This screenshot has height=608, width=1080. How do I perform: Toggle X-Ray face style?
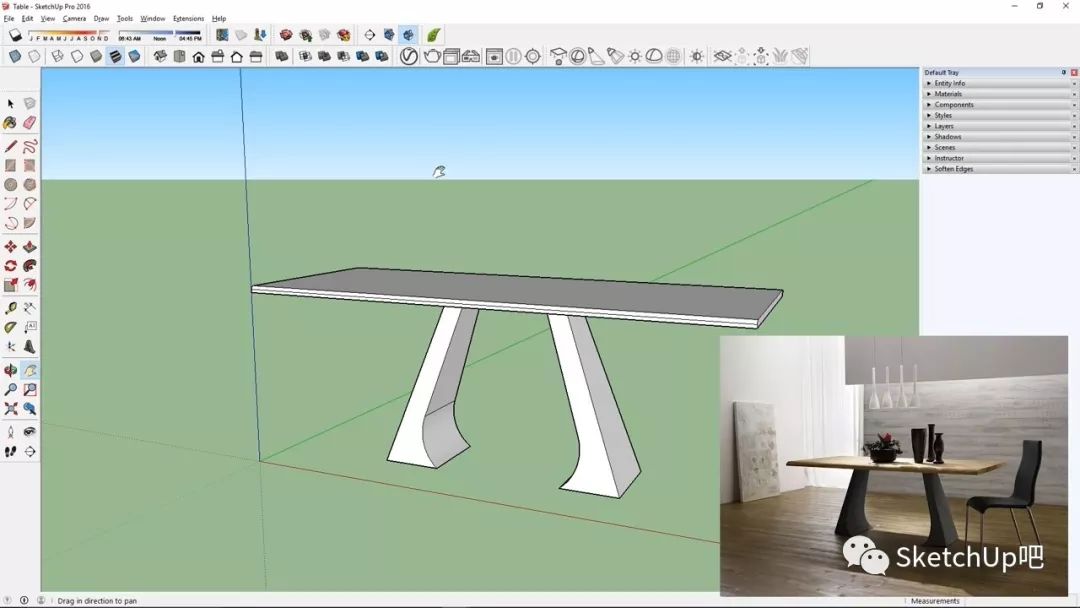point(15,57)
